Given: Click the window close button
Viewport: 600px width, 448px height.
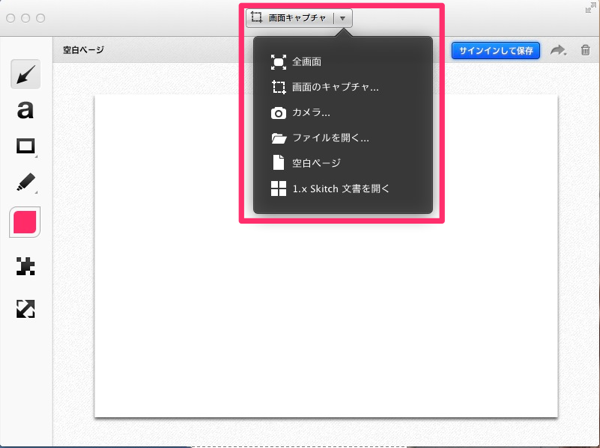Looking at the screenshot, I should click(11, 18).
